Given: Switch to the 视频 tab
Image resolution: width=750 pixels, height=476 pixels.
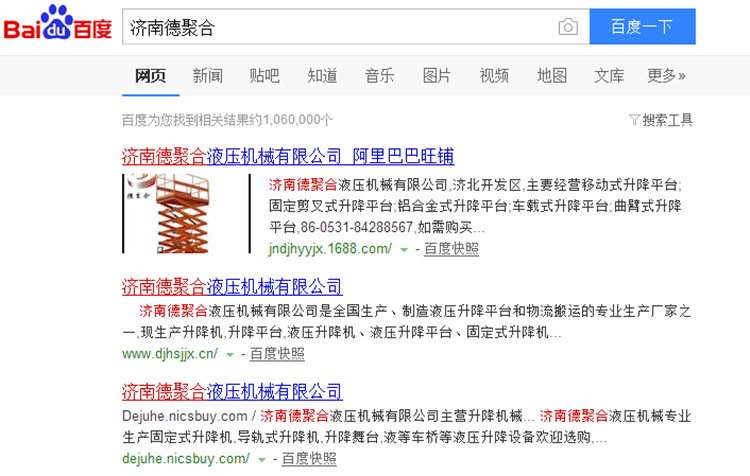Looking at the screenshot, I should pyautogui.click(x=494, y=76).
